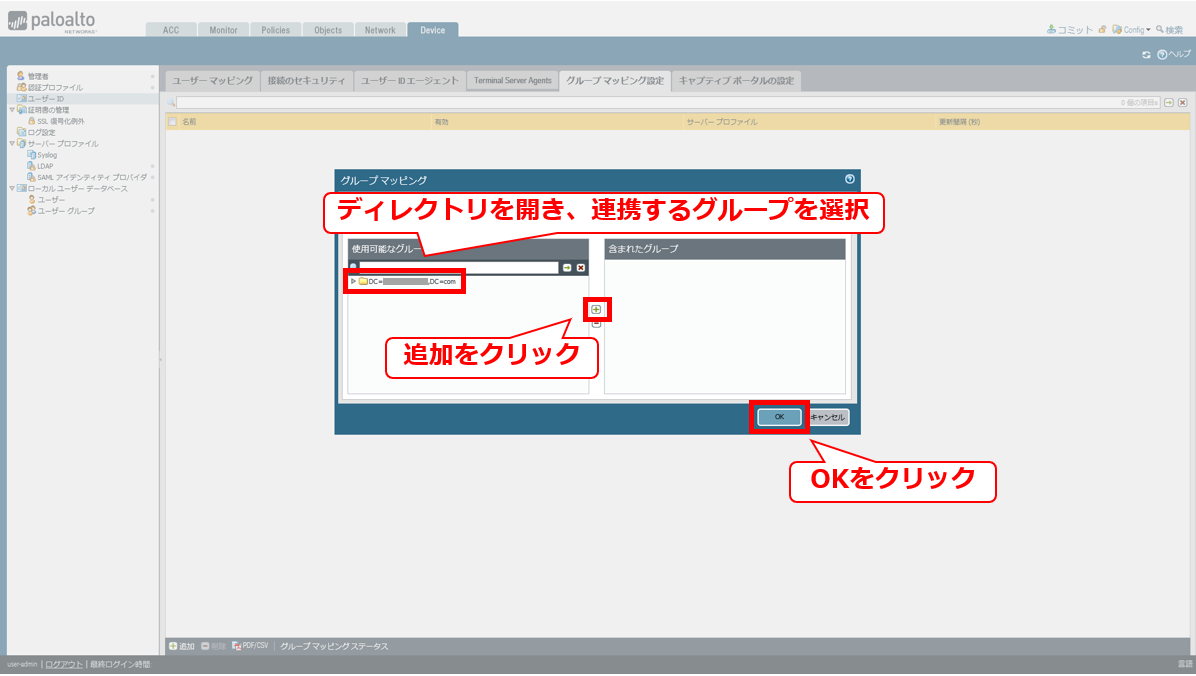The width and height of the screenshot is (1196, 676).
Task: Select LDAP in the server profile tree
Action: 46,166
